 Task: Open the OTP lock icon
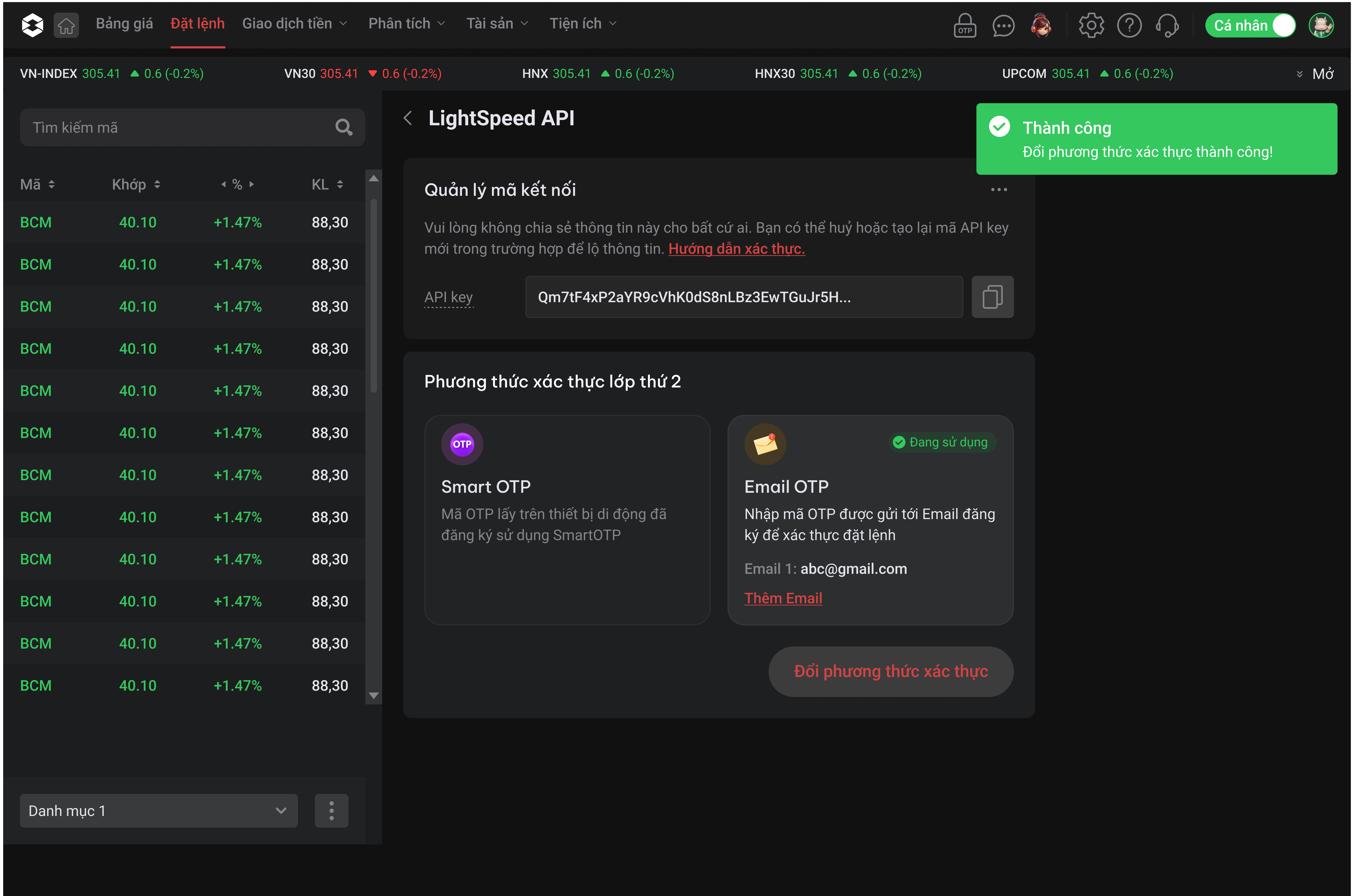(x=965, y=25)
